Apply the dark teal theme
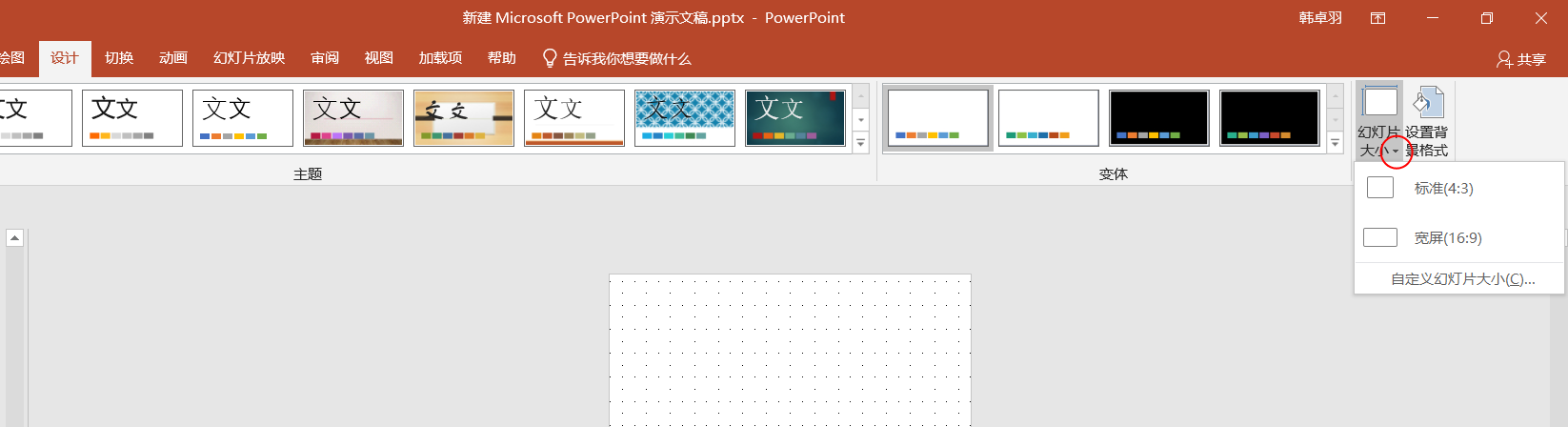This screenshot has height=427, width=1568. (795, 118)
